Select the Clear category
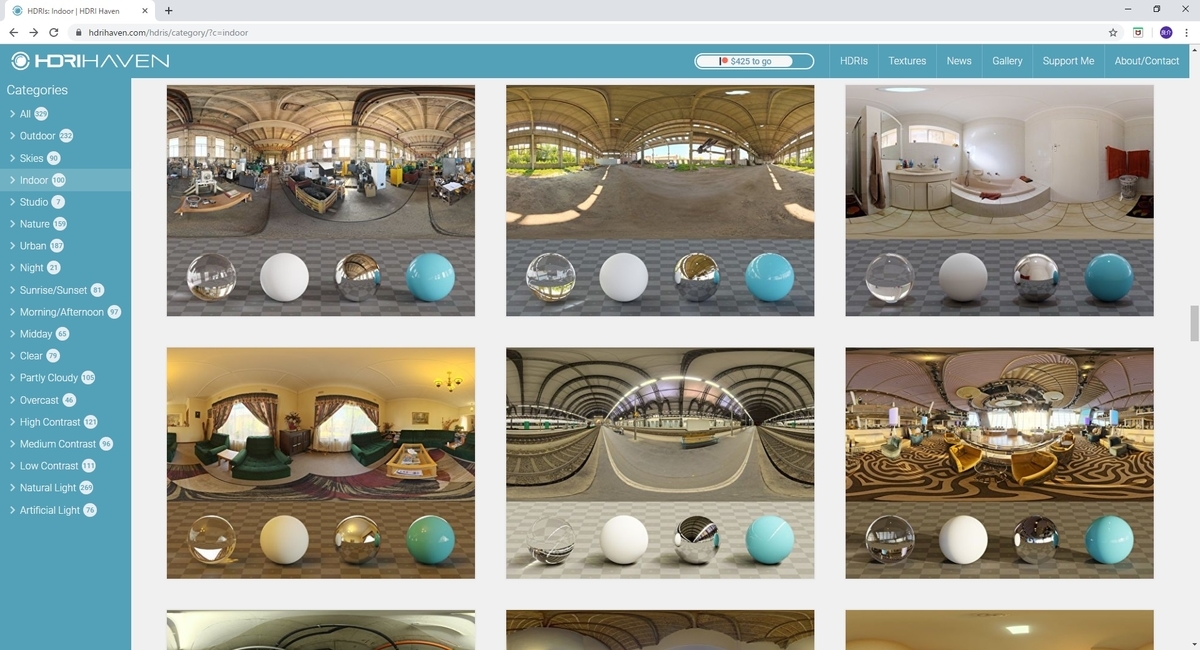 65,356
